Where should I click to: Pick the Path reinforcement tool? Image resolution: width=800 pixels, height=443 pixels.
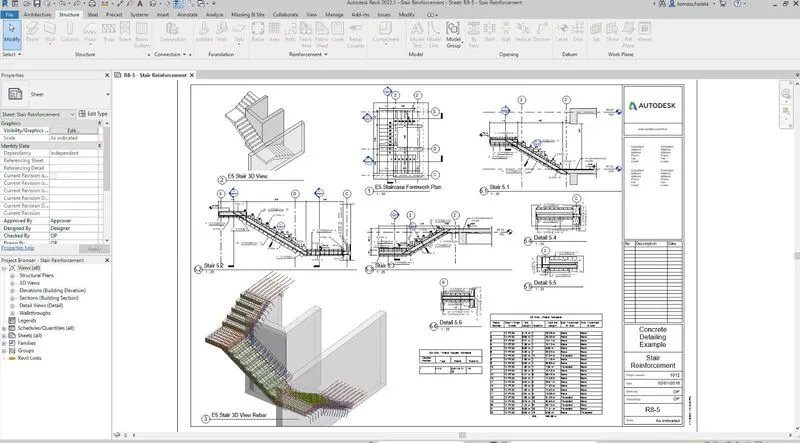(290, 32)
